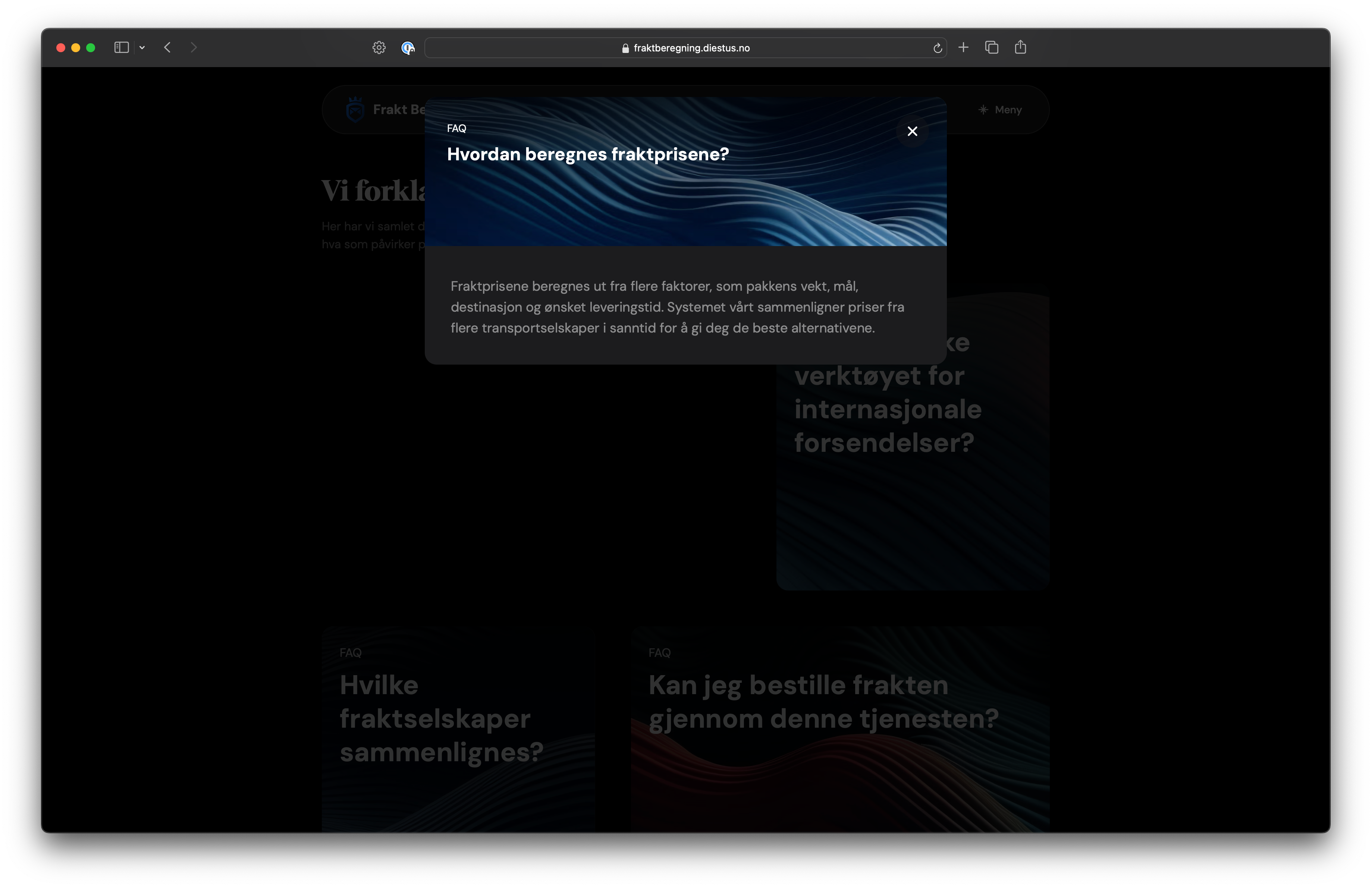1372x888 pixels.
Task: Reload the current page
Action: pos(937,48)
